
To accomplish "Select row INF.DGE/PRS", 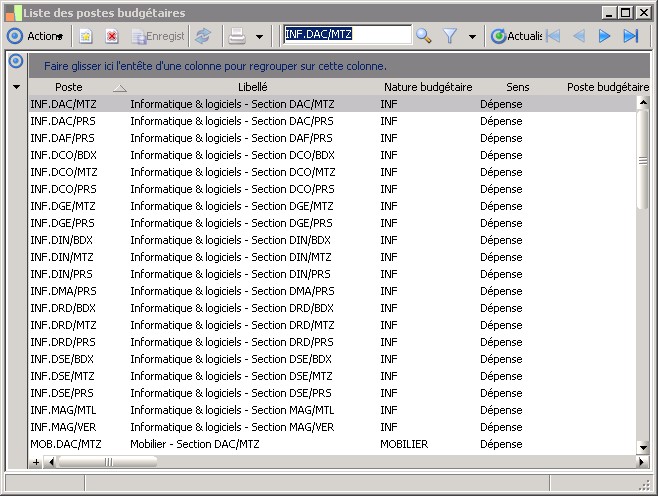I will pos(333,223).
